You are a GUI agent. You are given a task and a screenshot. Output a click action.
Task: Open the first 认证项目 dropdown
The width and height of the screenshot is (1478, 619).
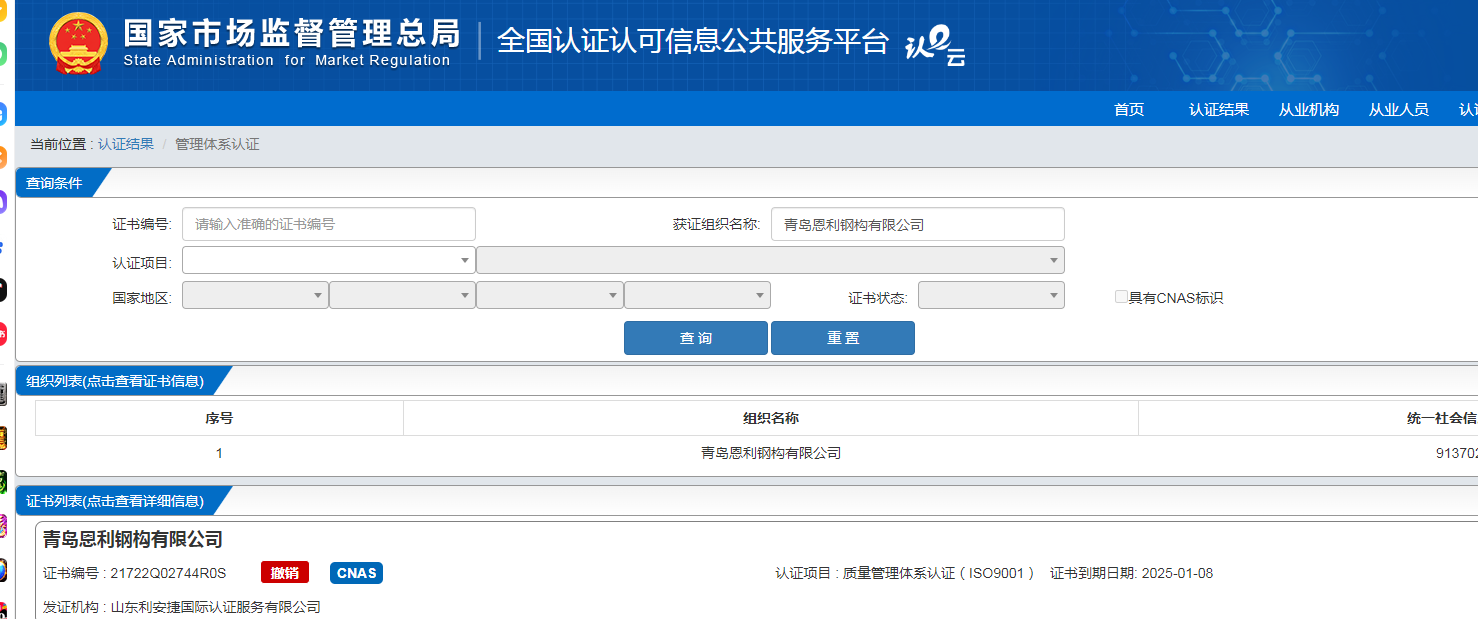tap(328, 260)
